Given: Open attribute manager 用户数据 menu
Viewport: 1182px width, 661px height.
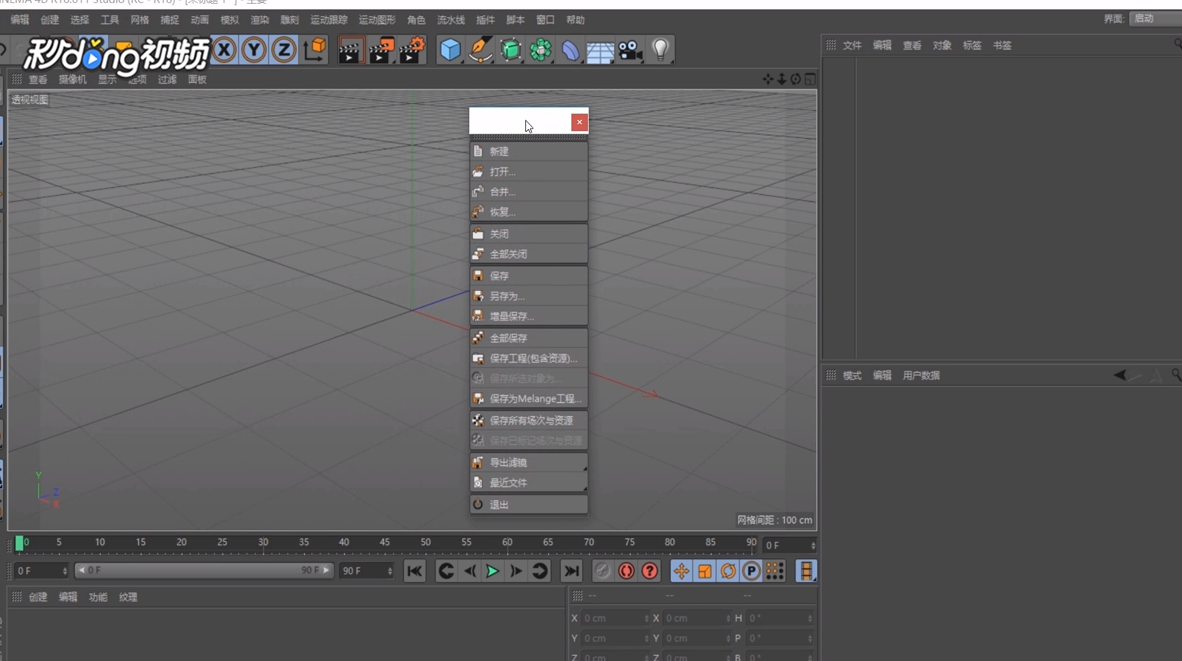Looking at the screenshot, I should 921,375.
